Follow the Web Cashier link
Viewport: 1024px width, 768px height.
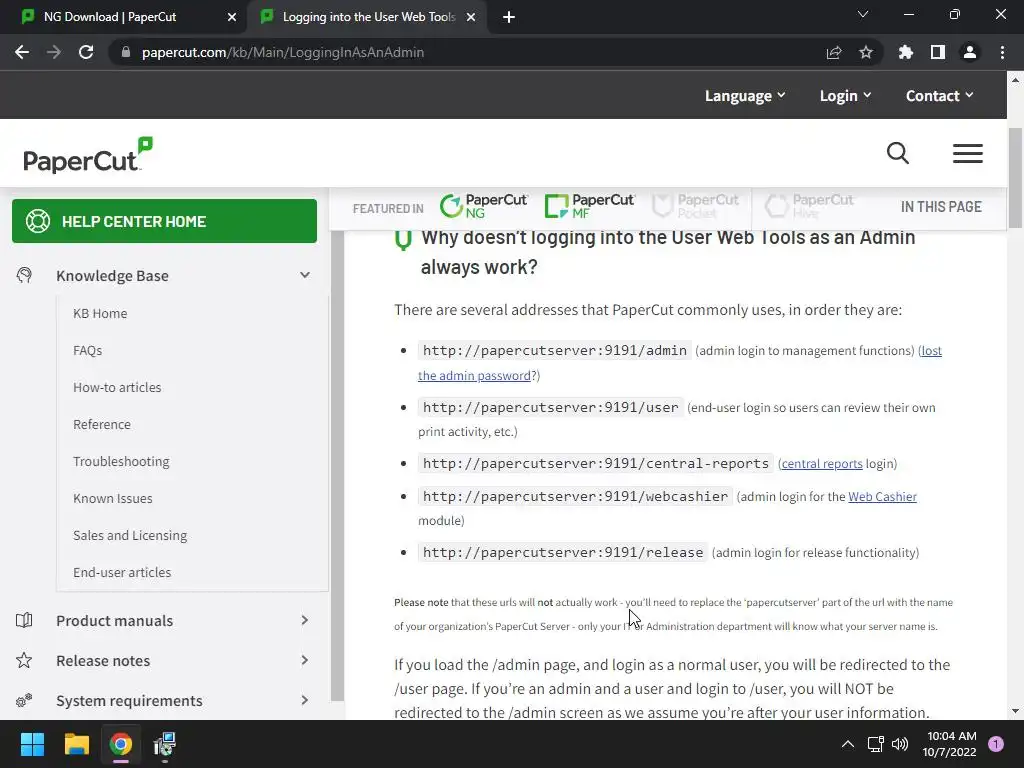click(x=882, y=497)
